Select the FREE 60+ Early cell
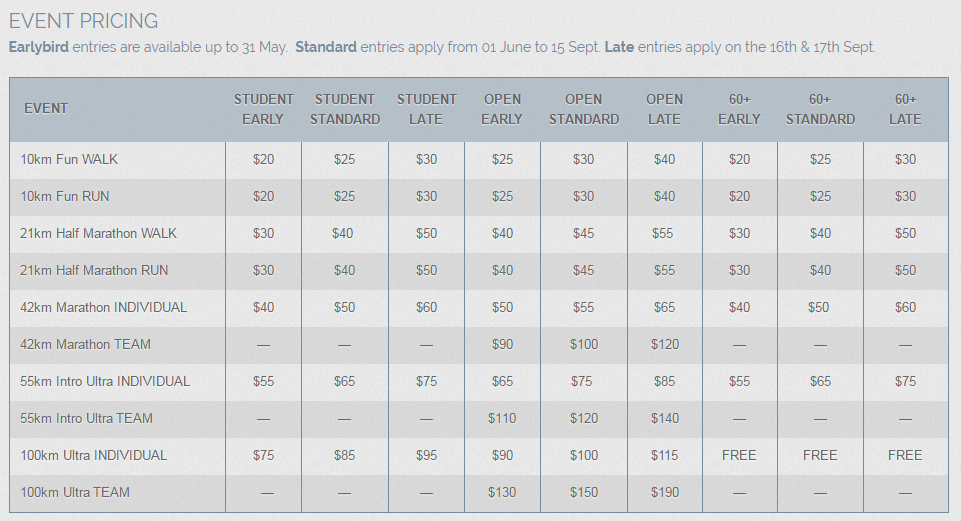The width and height of the screenshot is (961, 521). (x=739, y=455)
